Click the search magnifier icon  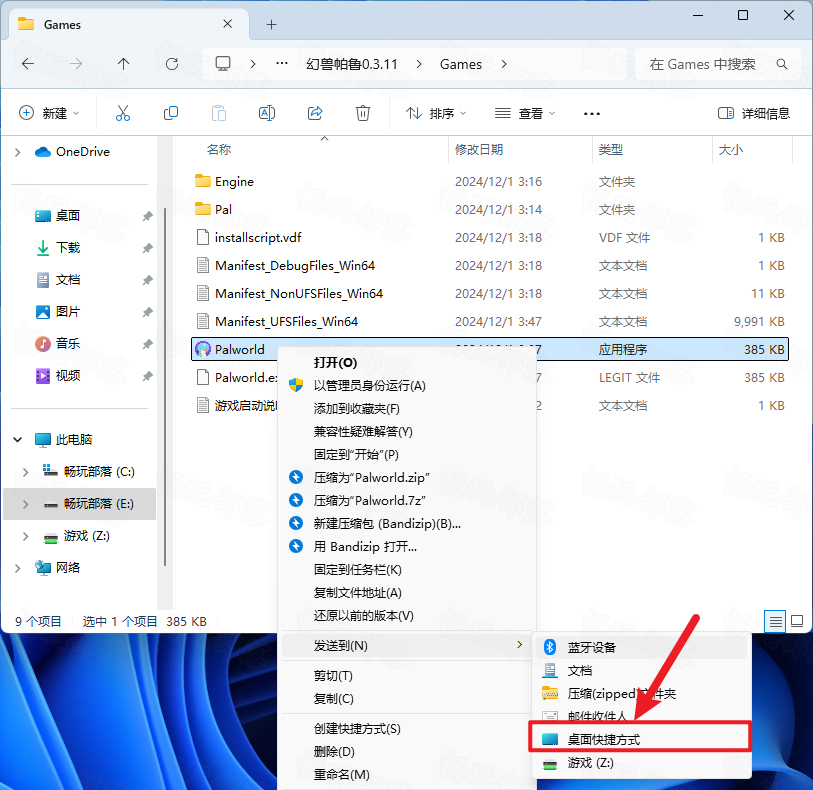click(782, 64)
